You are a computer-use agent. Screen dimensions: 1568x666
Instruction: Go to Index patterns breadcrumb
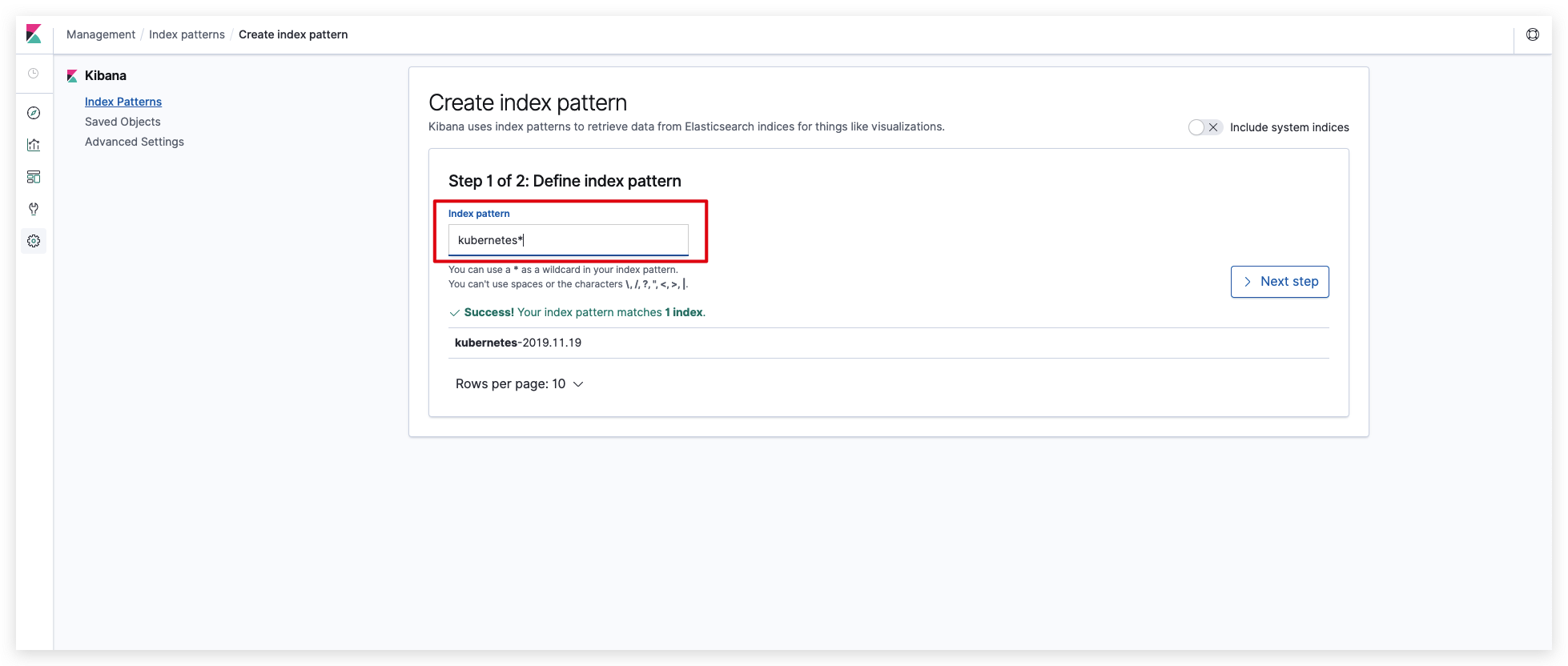[x=187, y=34]
